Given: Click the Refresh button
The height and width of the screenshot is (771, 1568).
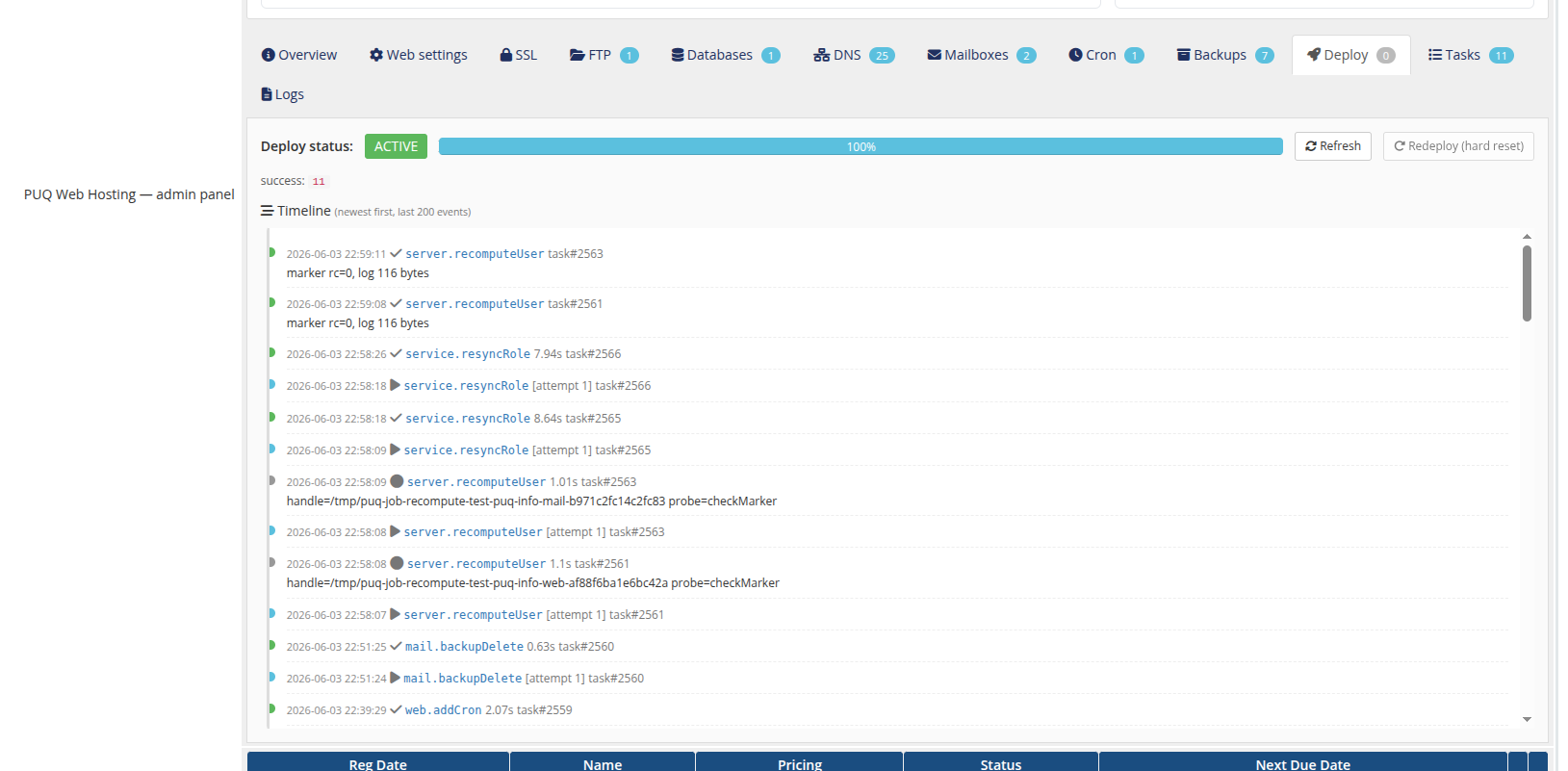Looking at the screenshot, I should [1332, 146].
